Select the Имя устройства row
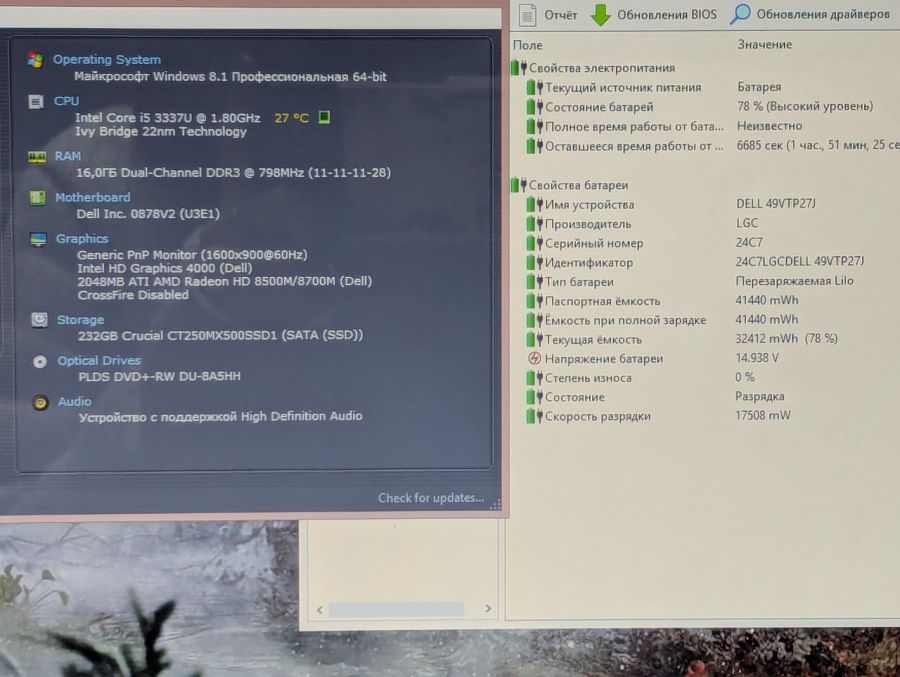 coord(712,204)
